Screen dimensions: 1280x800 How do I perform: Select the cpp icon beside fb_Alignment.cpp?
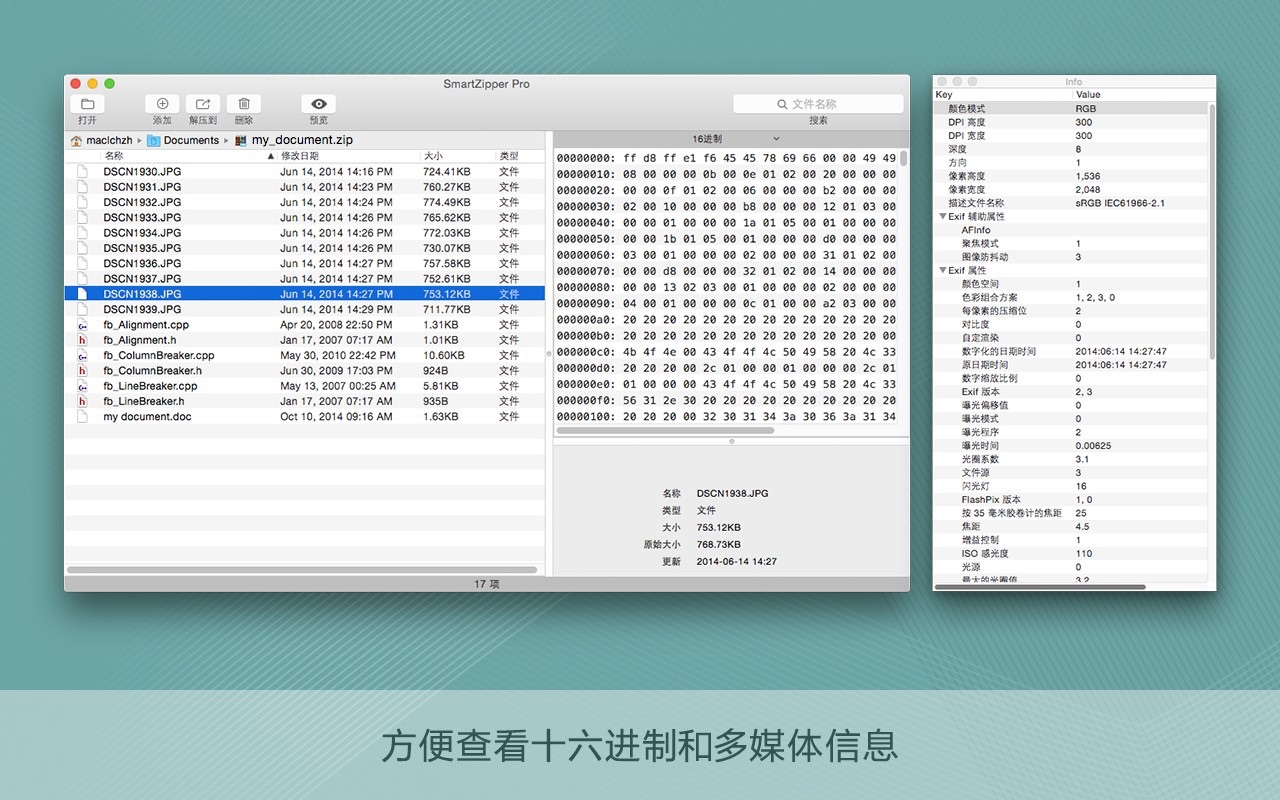pyautogui.click(x=84, y=324)
